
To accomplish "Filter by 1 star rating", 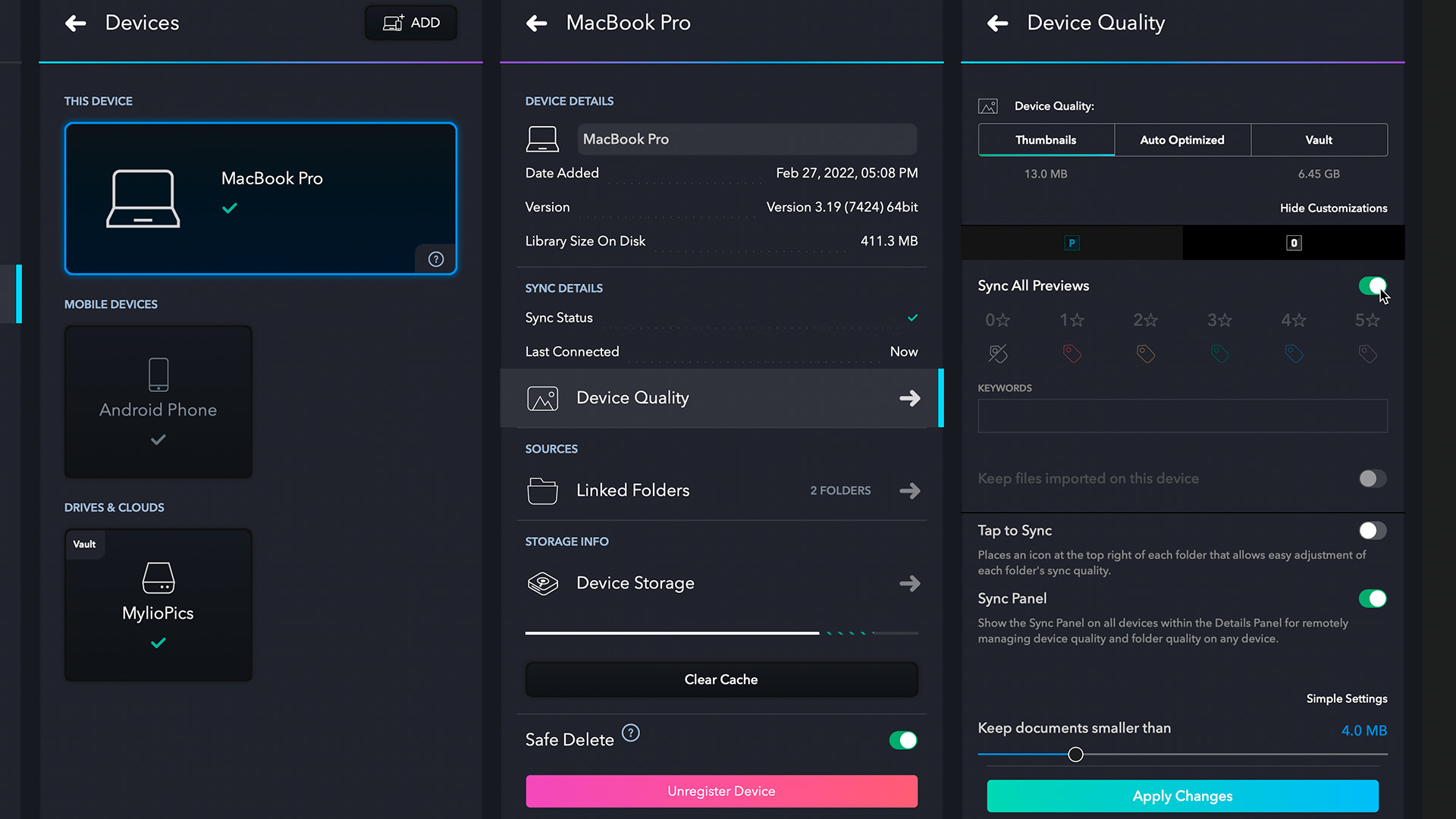I will [x=1072, y=320].
